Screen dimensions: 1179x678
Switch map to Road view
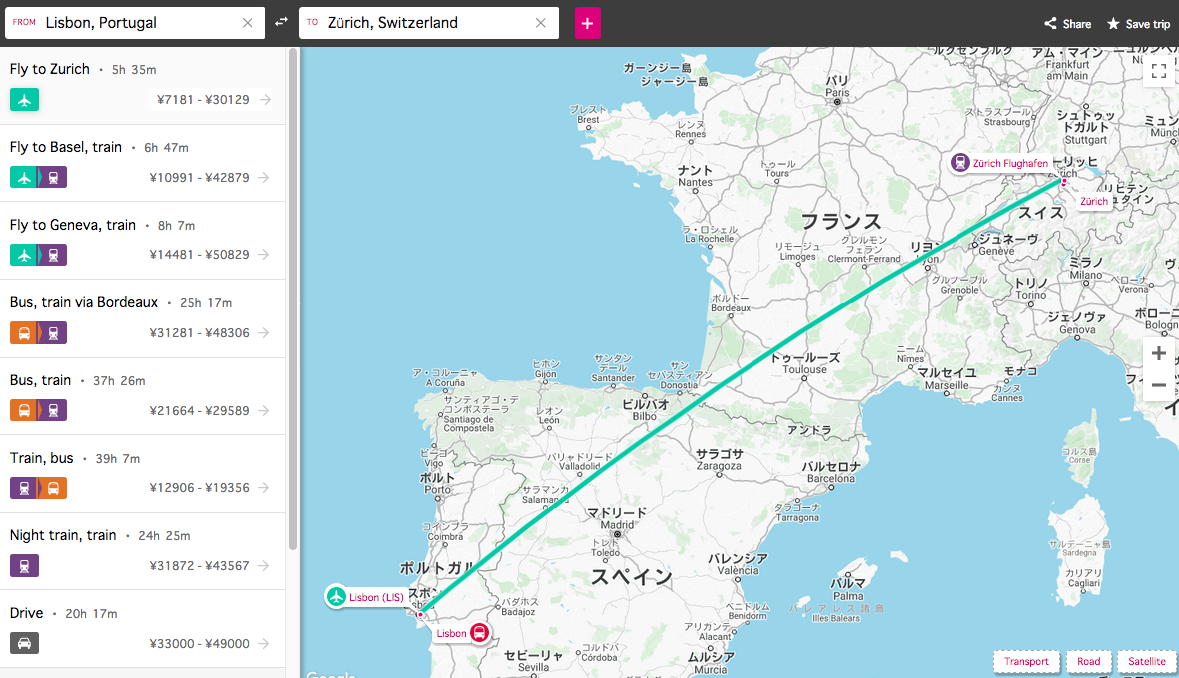click(x=1088, y=661)
